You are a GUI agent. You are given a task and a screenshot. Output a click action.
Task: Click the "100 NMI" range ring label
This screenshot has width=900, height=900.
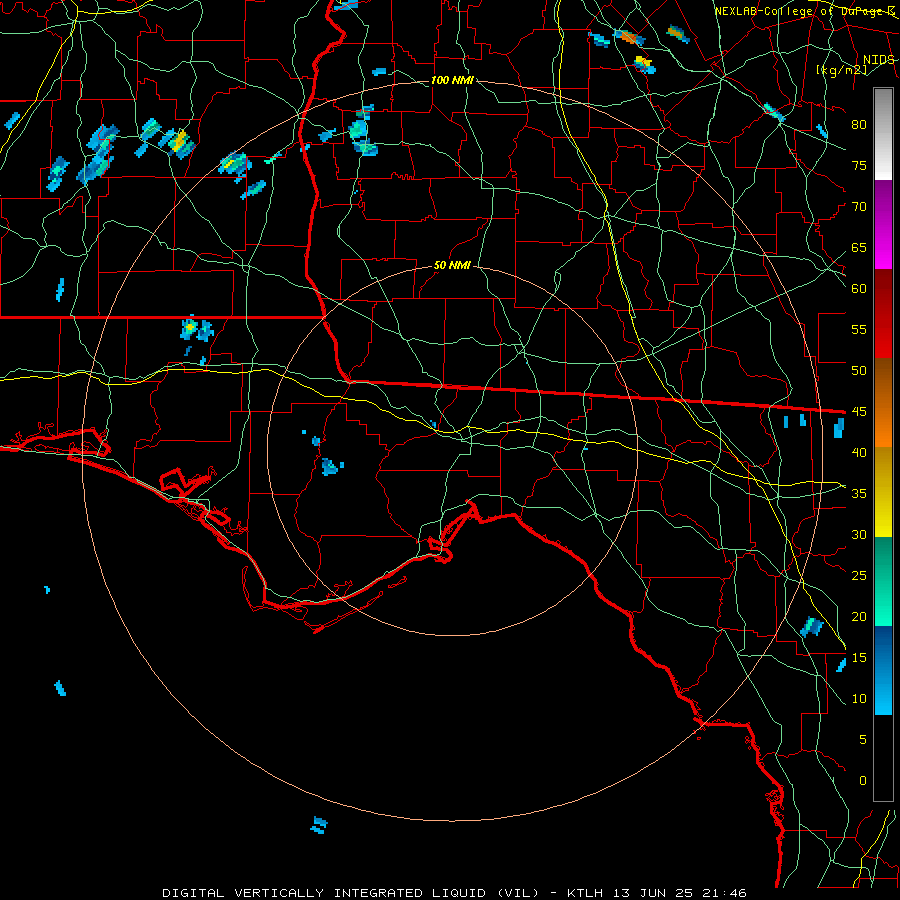[x=452, y=80]
